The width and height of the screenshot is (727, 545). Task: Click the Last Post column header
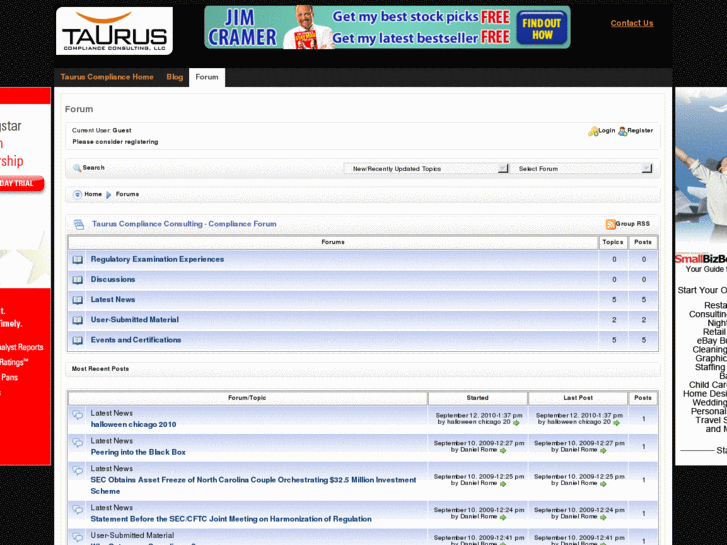(578, 398)
